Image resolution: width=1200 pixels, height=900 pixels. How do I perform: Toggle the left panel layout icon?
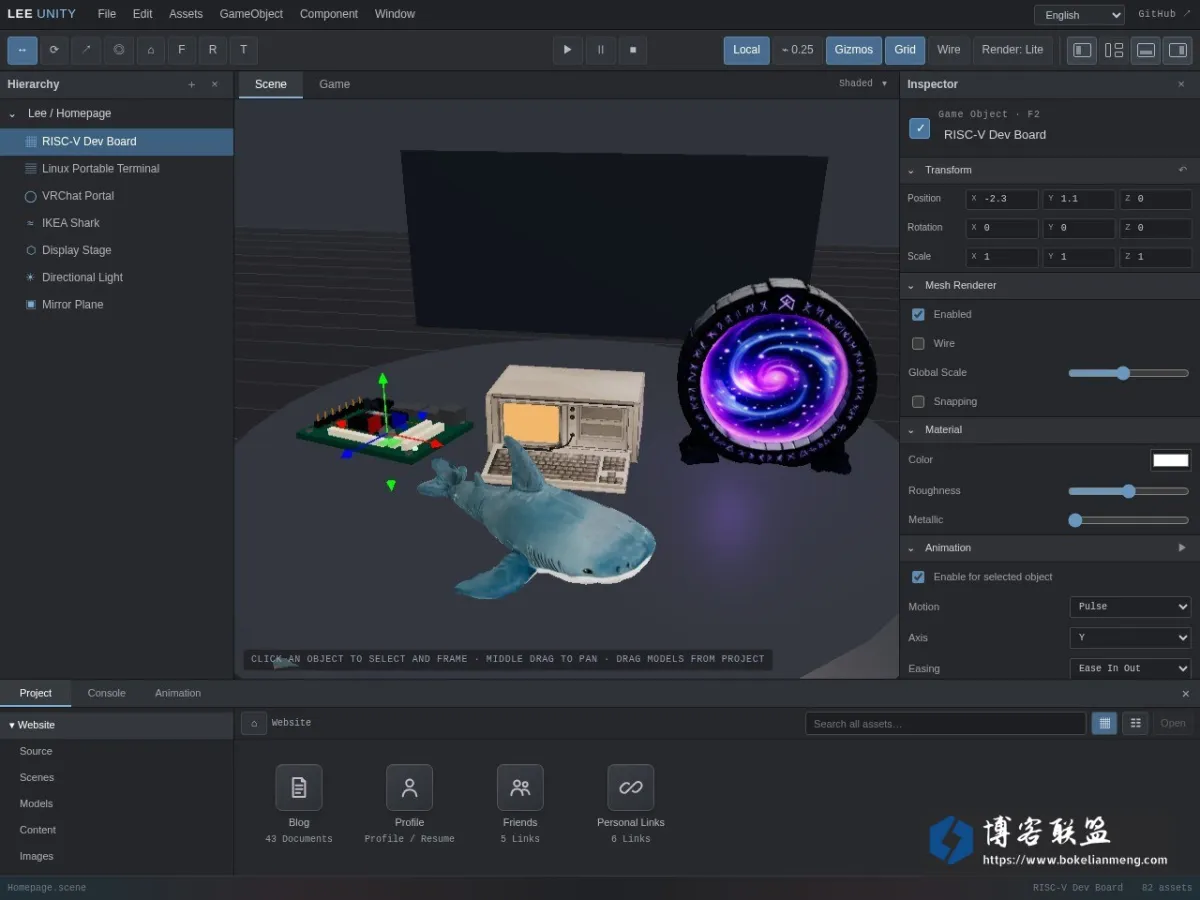(x=1082, y=50)
